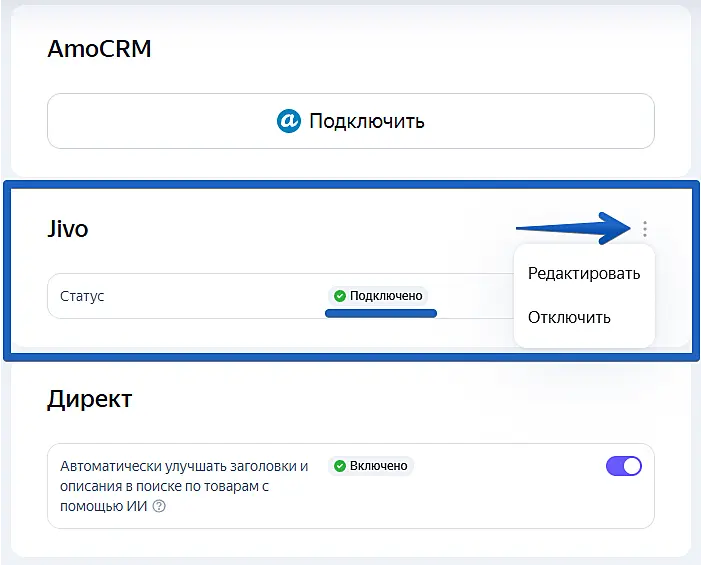
Task: Click the Включено status badge
Action: click(x=371, y=466)
